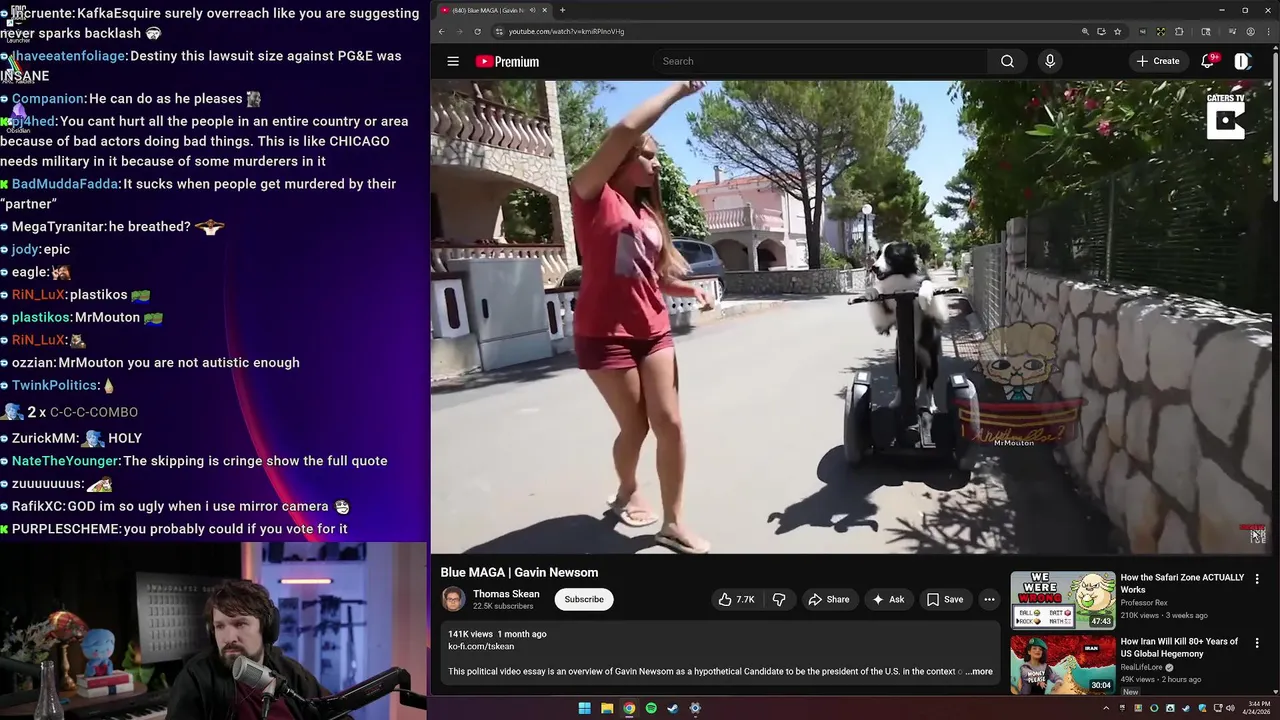Open How Iran Will Kill 80+ Years title
1280x720 pixels.
pyautogui.click(x=1179, y=647)
